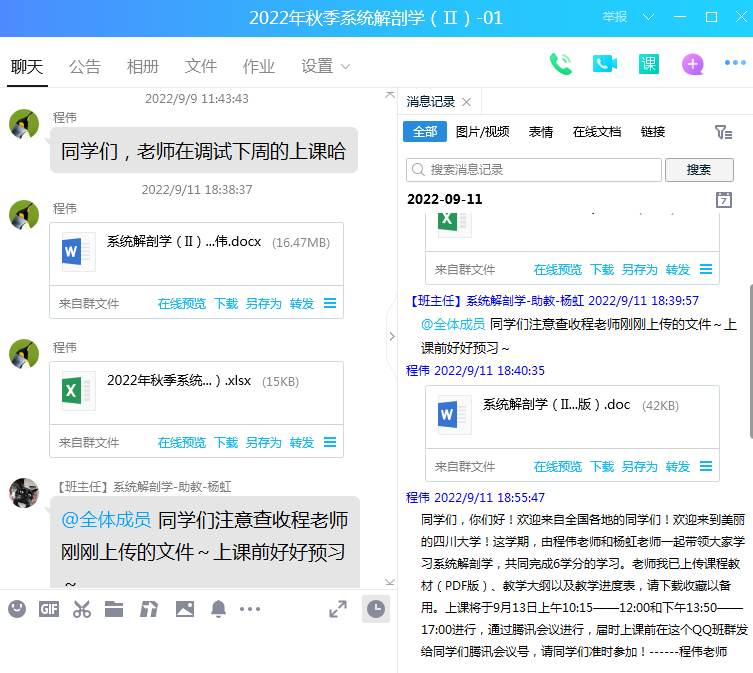The image size is (753, 673).
Task: Open the emoji picker
Action: [x=17, y=609]
